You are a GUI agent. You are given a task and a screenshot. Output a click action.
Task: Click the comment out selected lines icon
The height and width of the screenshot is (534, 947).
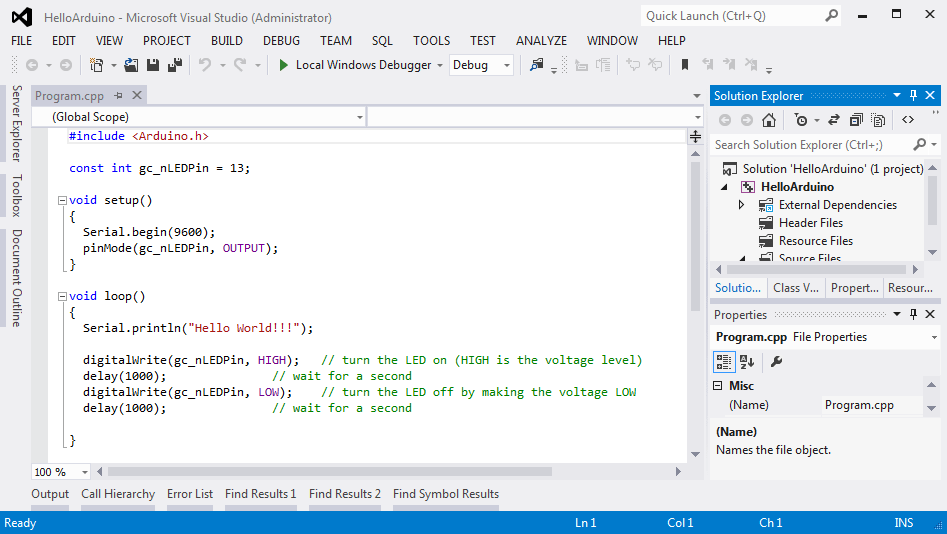[x=633, y=65]
